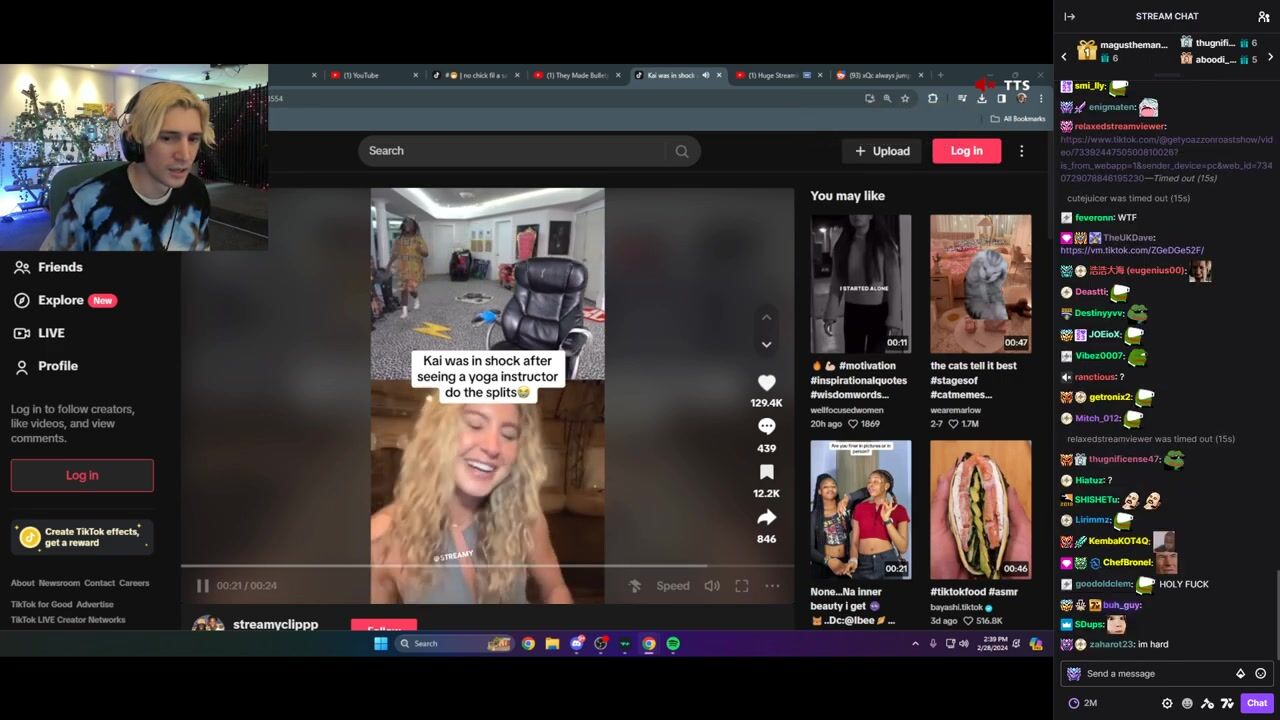This screenshot has width=1280, height=720.
Task: Open the All Bookmarks folder
Action: 1018,119
